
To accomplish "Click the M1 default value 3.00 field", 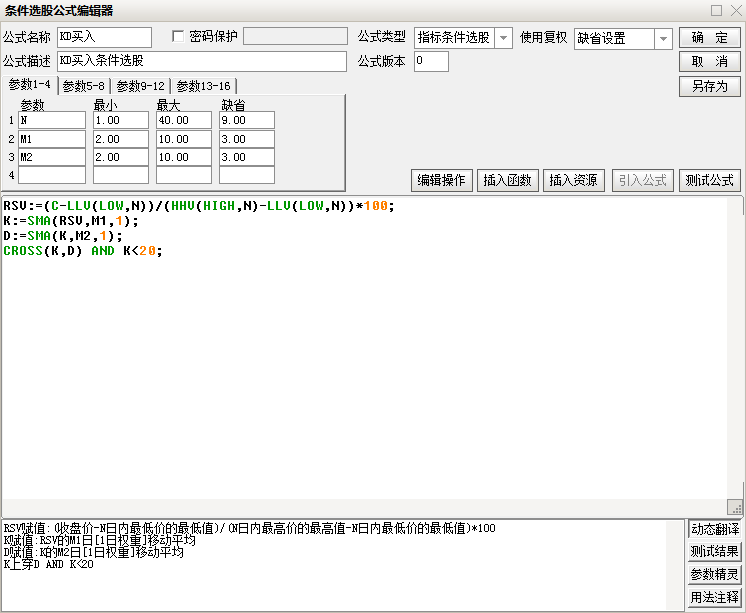I will click(247, 139).
